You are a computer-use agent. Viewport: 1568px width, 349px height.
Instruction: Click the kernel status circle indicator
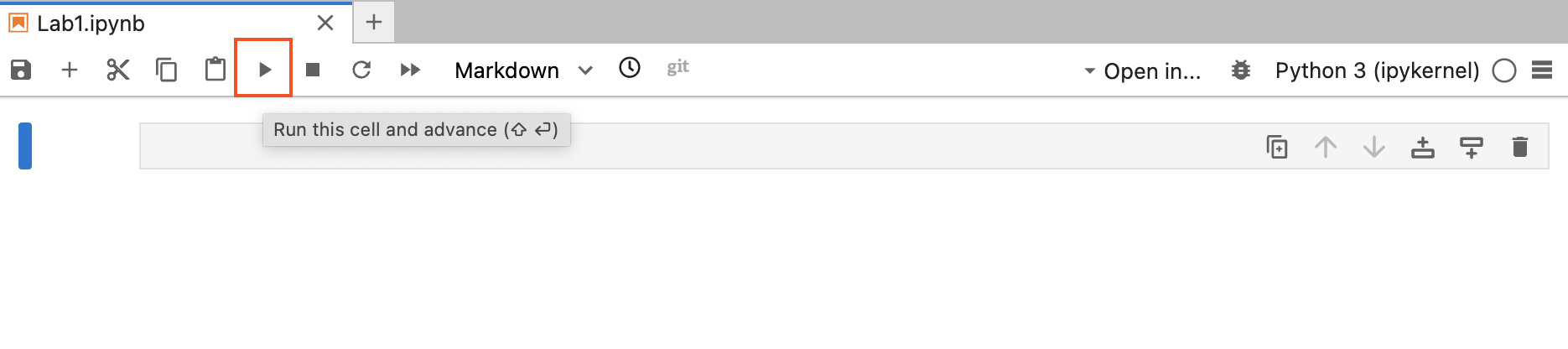click(1504, 70)
